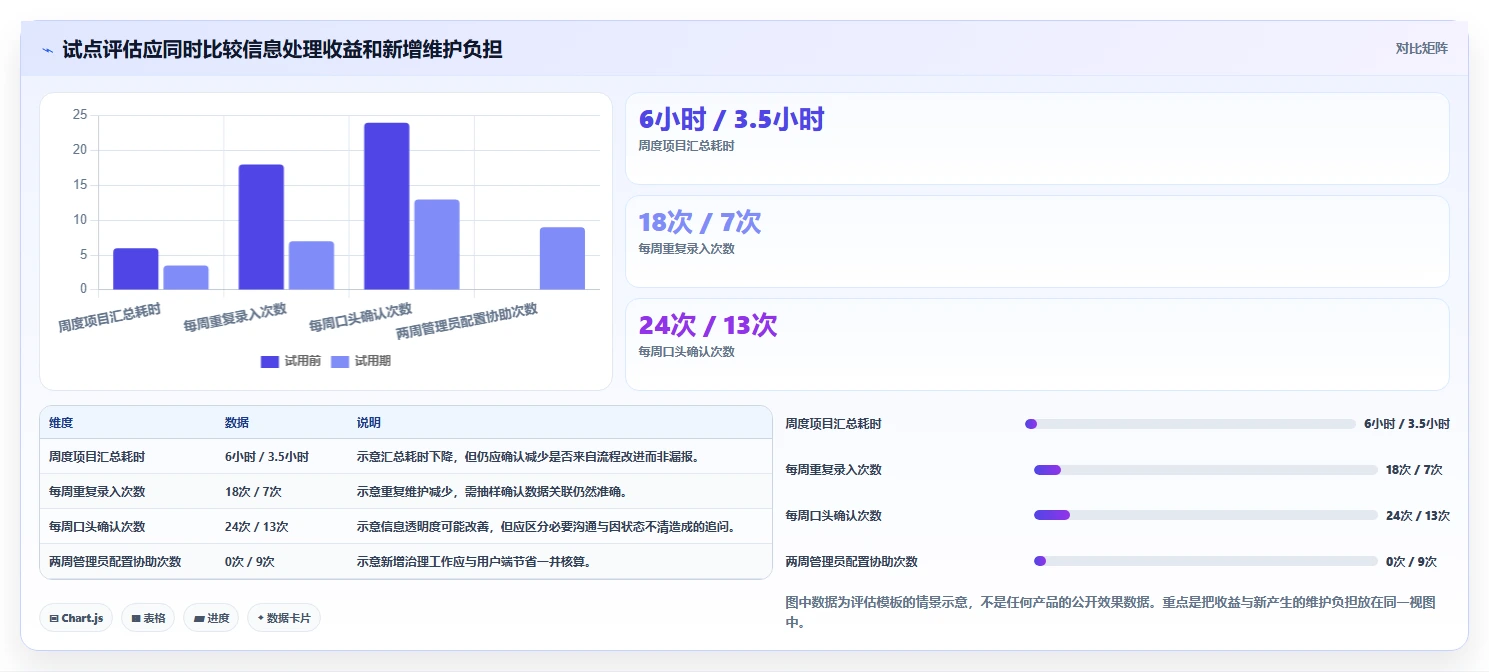
Task: Click progress list label 周度项目汇总耗时
Action: 834,424
